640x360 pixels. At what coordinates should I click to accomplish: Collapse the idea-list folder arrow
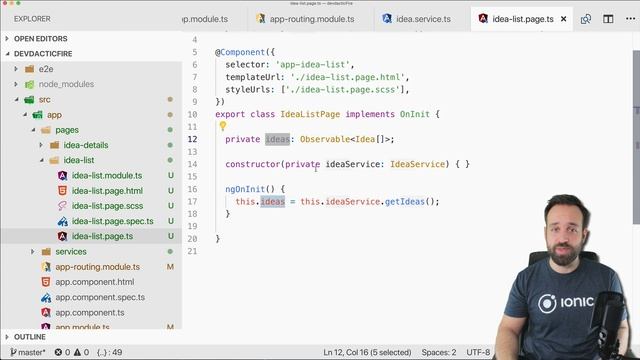click(42, 160)
